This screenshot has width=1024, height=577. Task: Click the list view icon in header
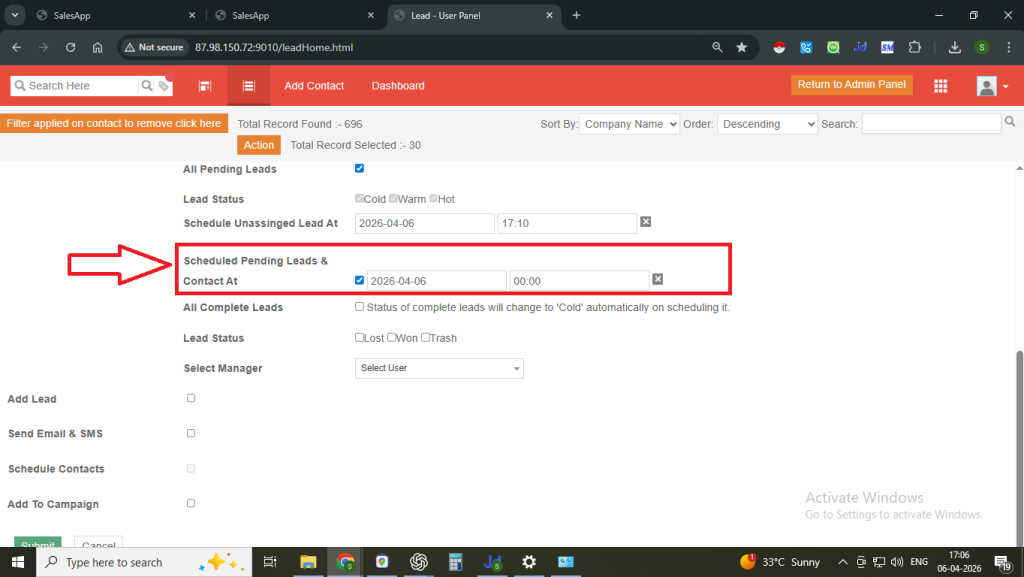[x=248, y=86]
